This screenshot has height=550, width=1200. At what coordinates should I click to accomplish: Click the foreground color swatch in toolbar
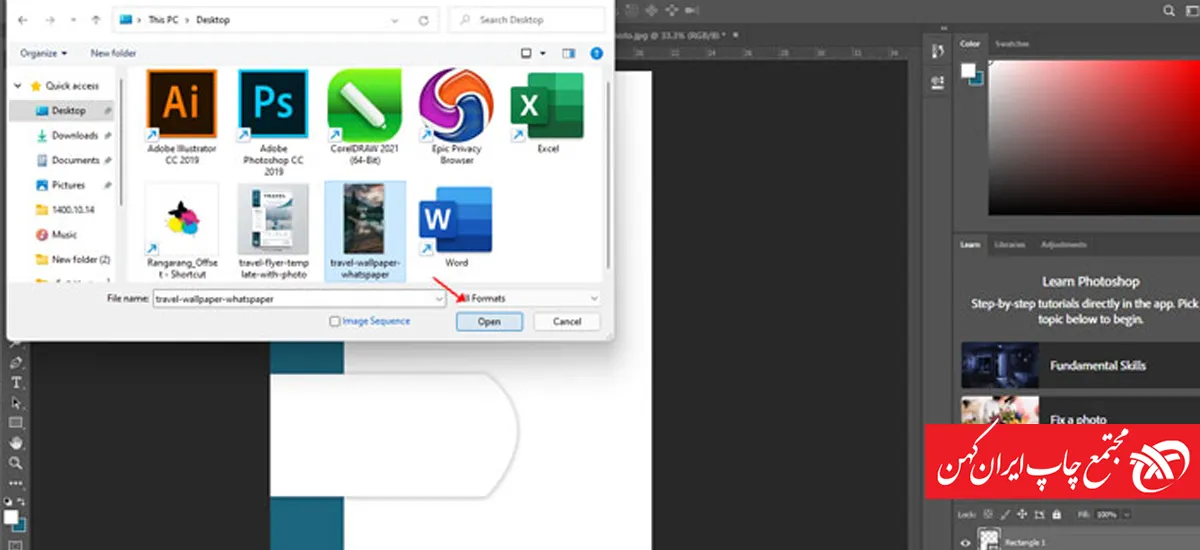11,517
